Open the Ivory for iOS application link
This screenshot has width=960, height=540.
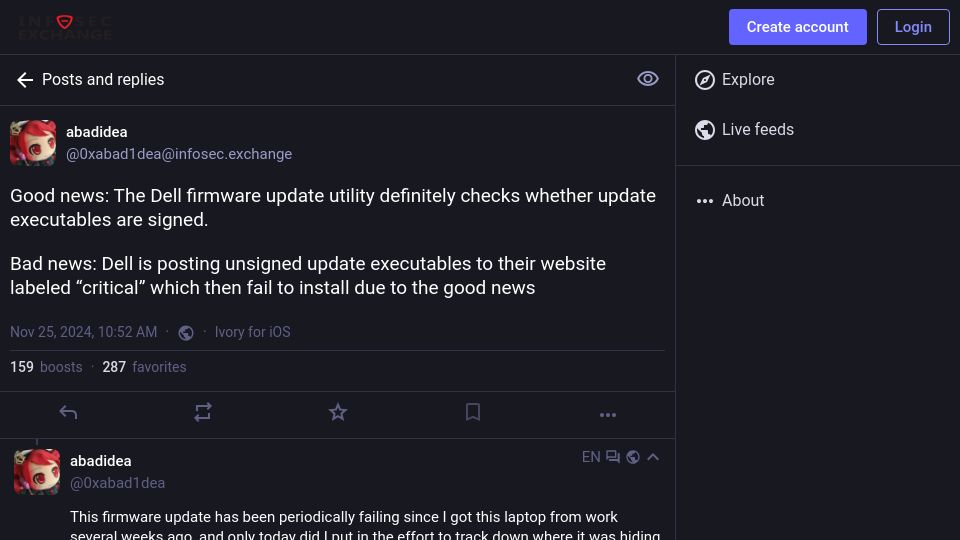point(252,332)
